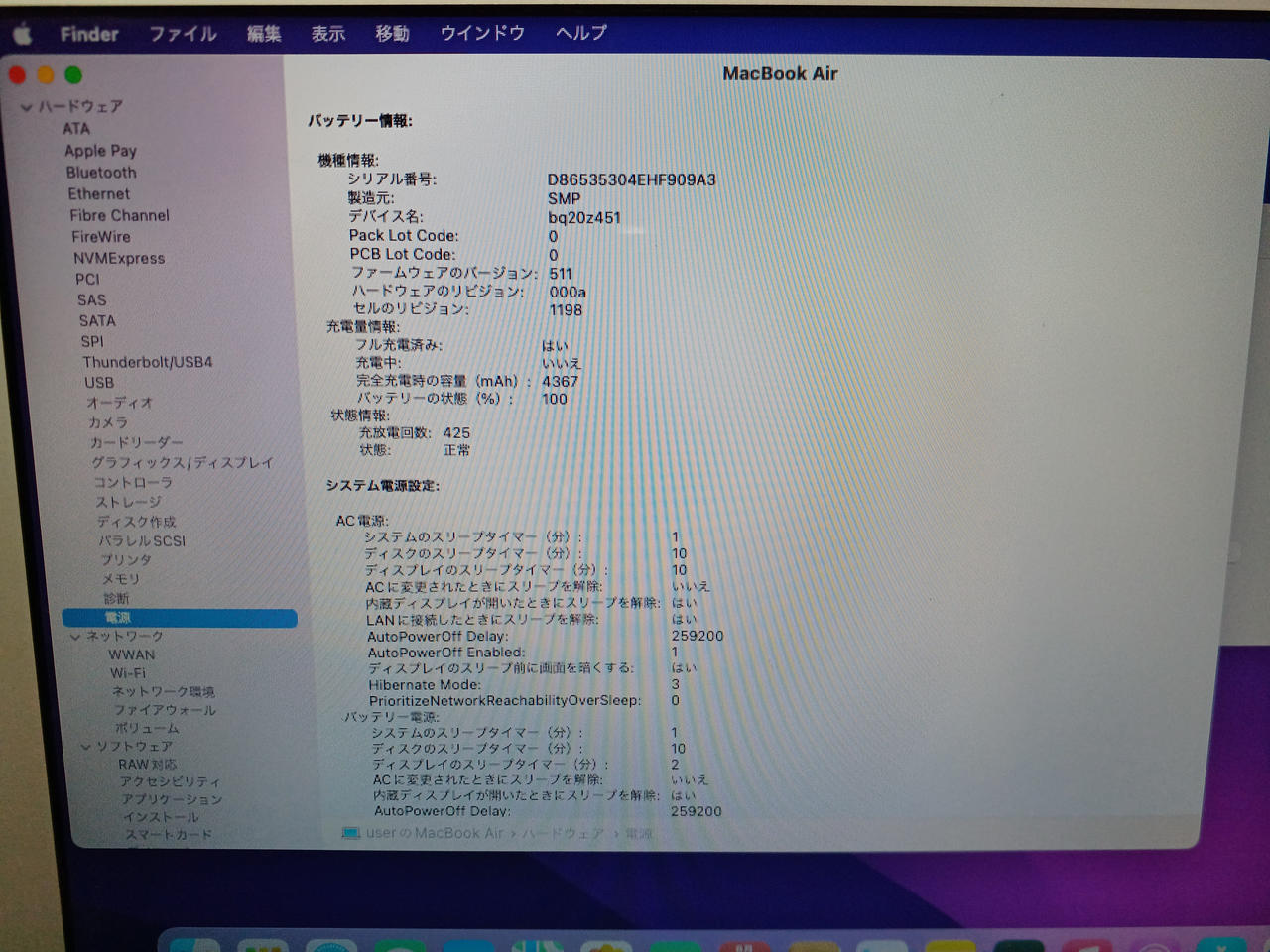The image size is (1270, 952).
Task: Click the yellow minimize window button
Action: coord(46,75)
